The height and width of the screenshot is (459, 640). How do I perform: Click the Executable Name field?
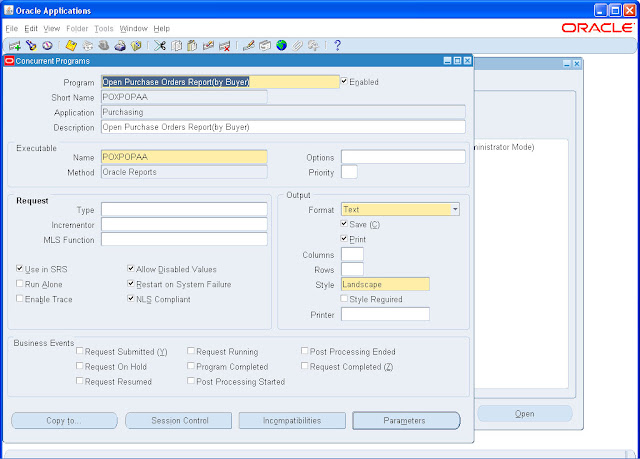click(x=184, y=157)
